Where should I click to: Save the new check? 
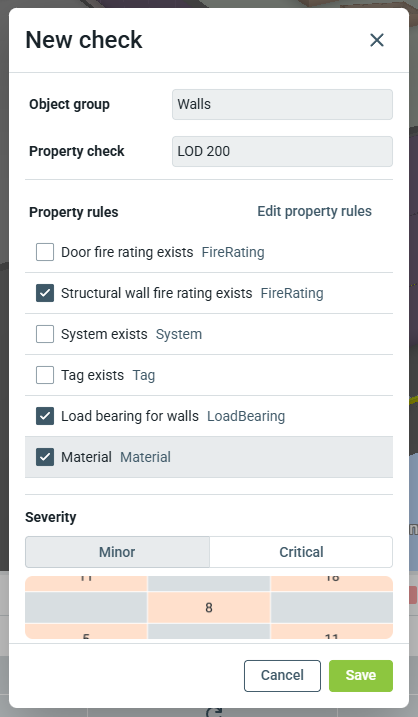click(x=361, y=675)
